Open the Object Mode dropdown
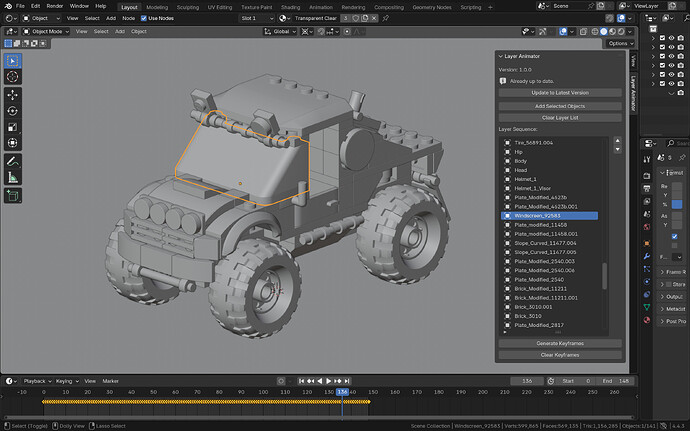Screen dimensions: 690x431 click(46, 32)
